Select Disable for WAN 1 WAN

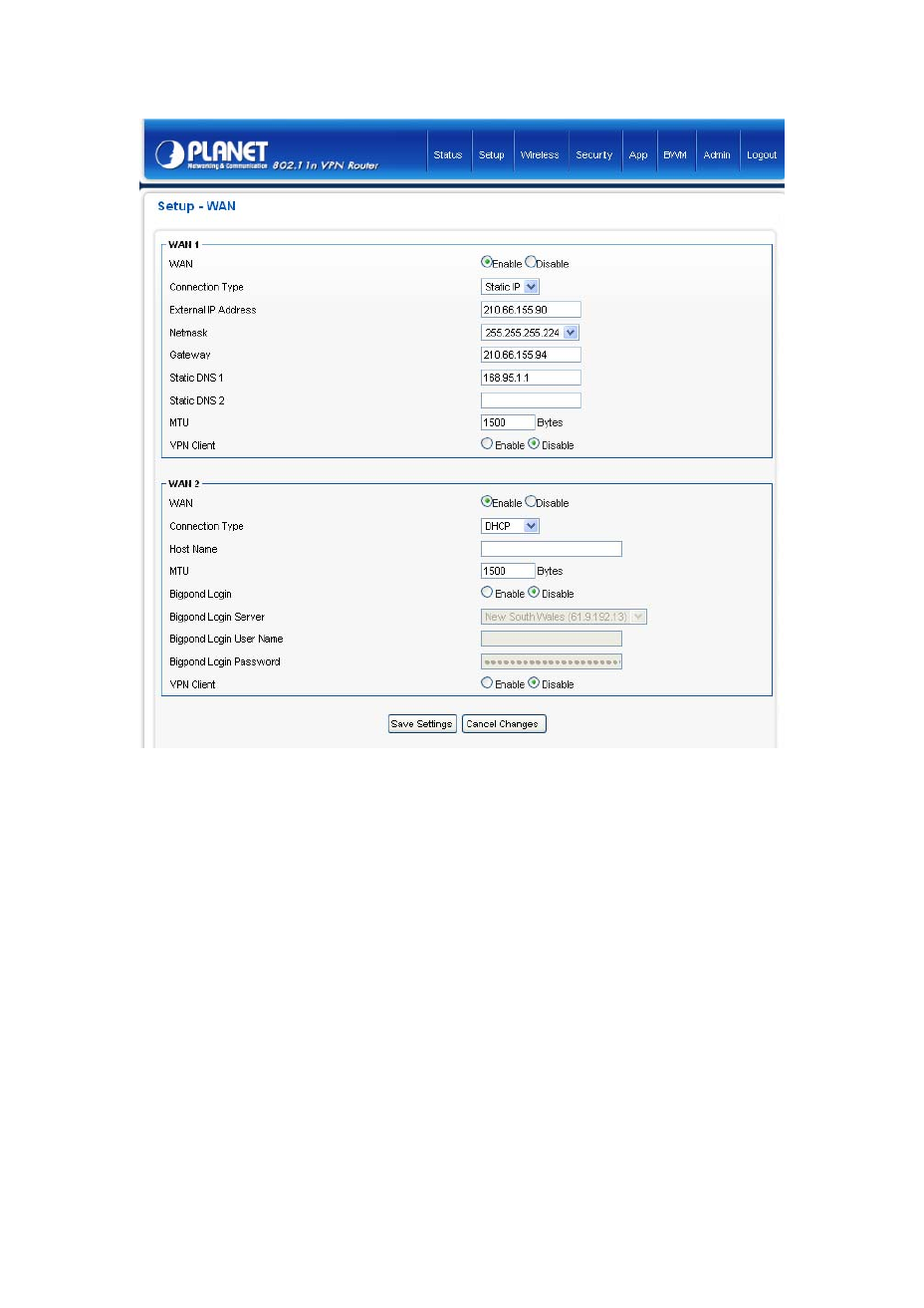531,263
